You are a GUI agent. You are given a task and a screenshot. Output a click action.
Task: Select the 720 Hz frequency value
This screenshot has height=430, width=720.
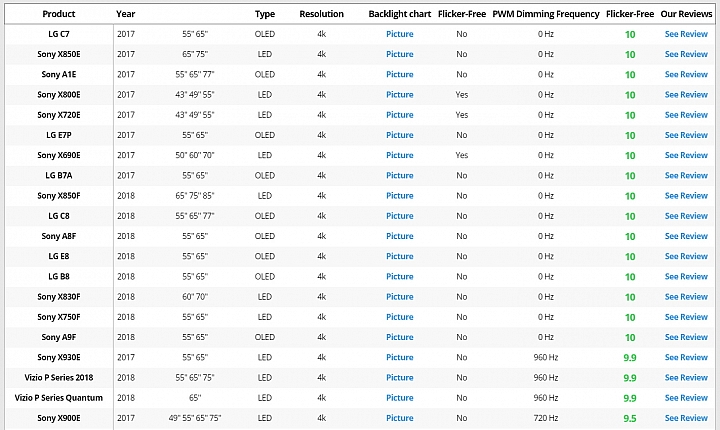pyautogui.click(x=546, y=418)
